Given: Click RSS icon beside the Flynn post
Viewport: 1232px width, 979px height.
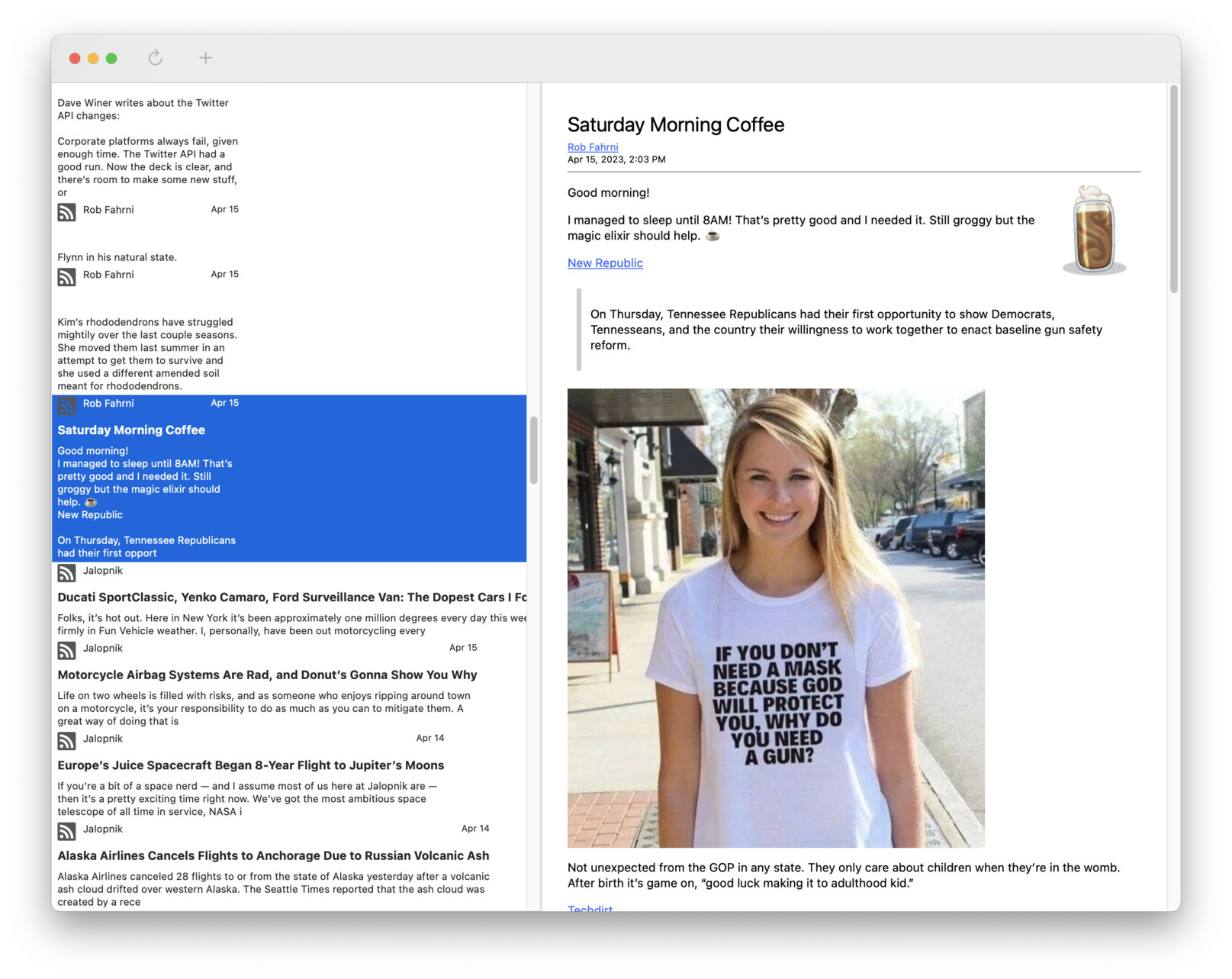Looking at the screenshot, I should [67, 277].
